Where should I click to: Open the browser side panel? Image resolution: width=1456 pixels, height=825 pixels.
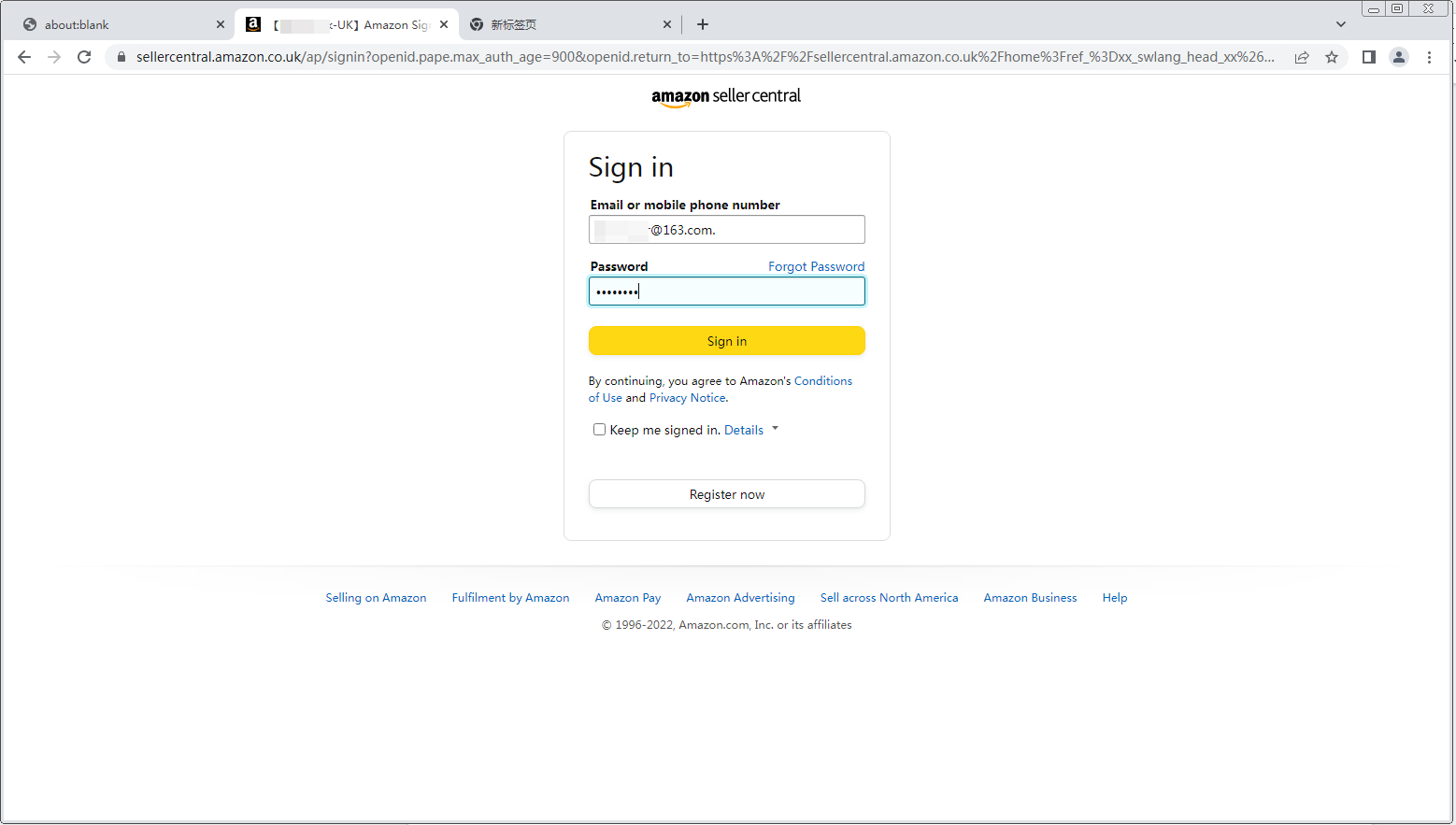tap(1369, 57)
